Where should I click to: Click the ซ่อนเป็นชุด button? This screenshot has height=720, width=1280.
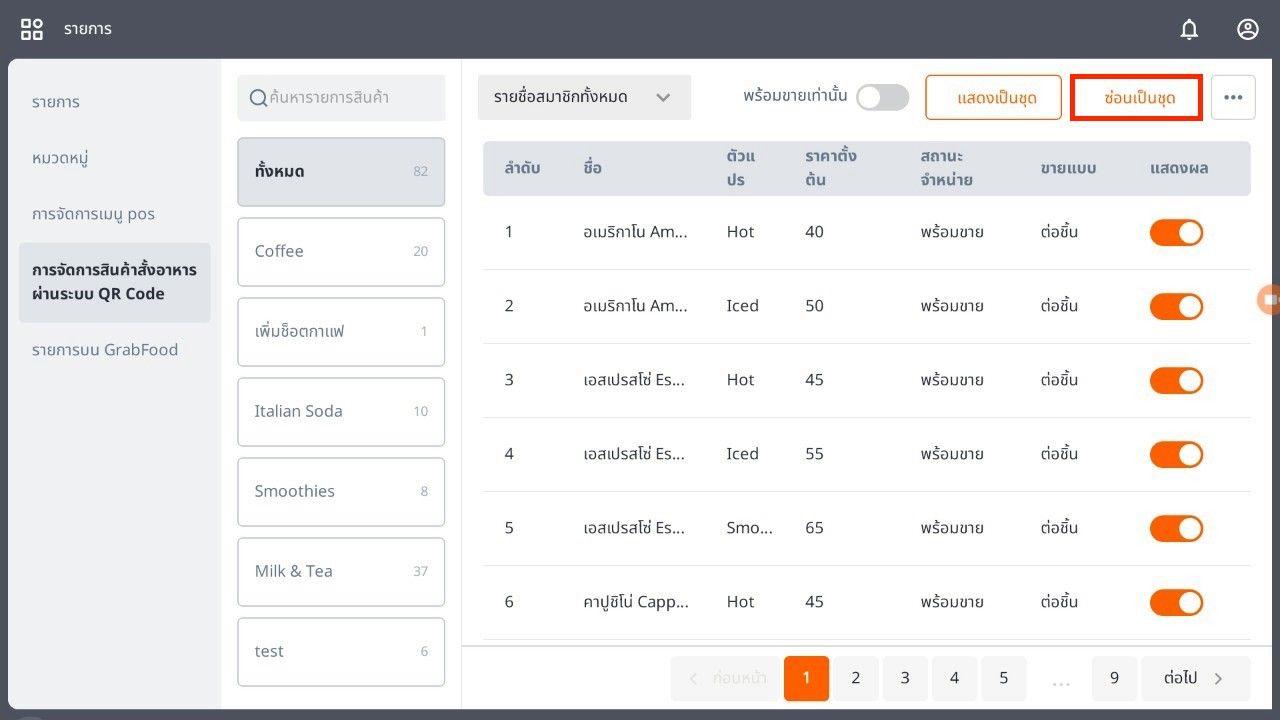tap(1136, 98)
